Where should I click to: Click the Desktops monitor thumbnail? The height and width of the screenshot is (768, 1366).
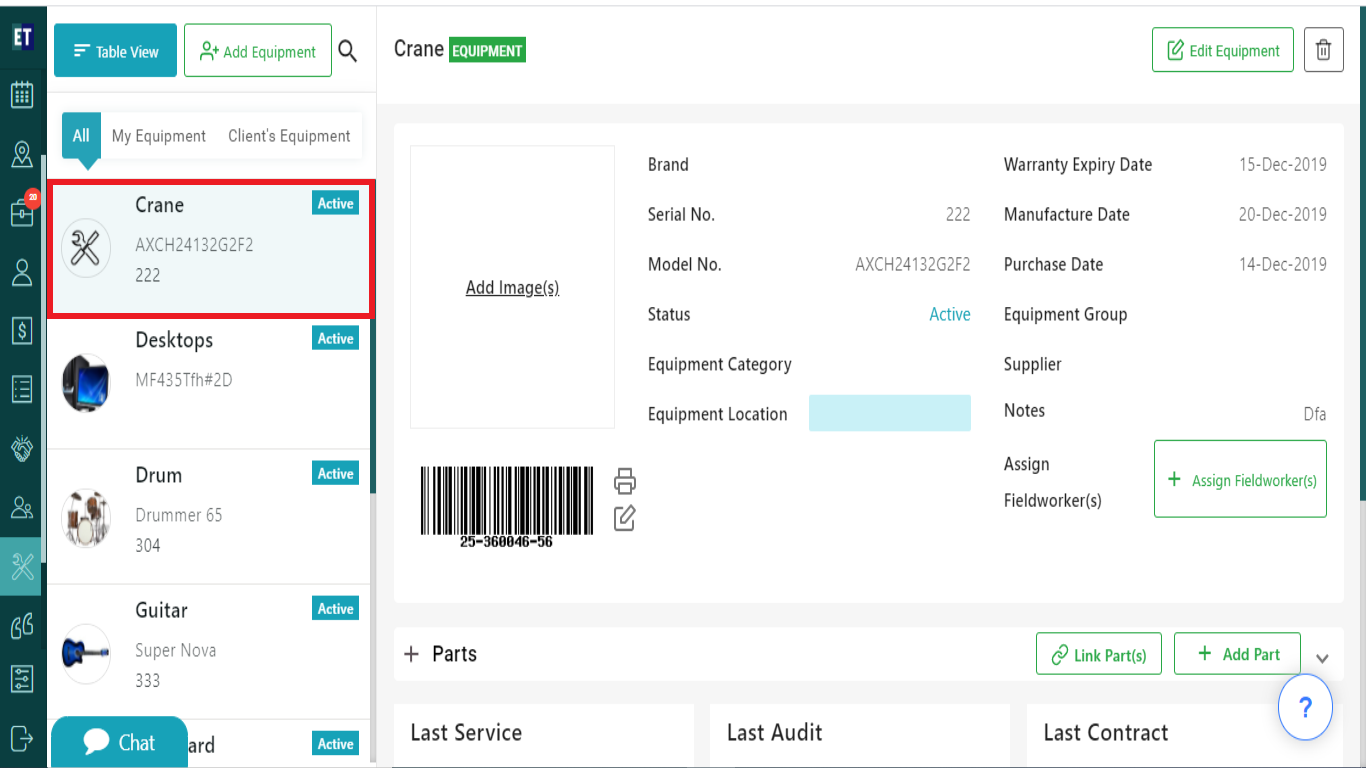pyautogui.click(x=85, y=383)
